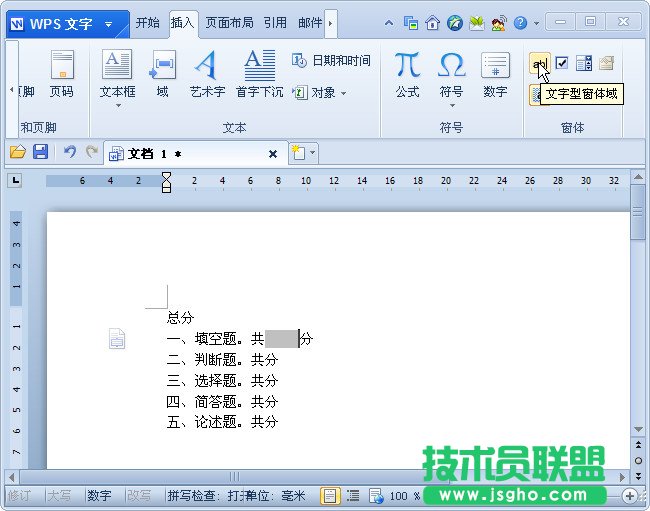Click the document icon in left margin
Viewport: 650px width, 511px height.
pyautogui.click(x=117, y=338)
